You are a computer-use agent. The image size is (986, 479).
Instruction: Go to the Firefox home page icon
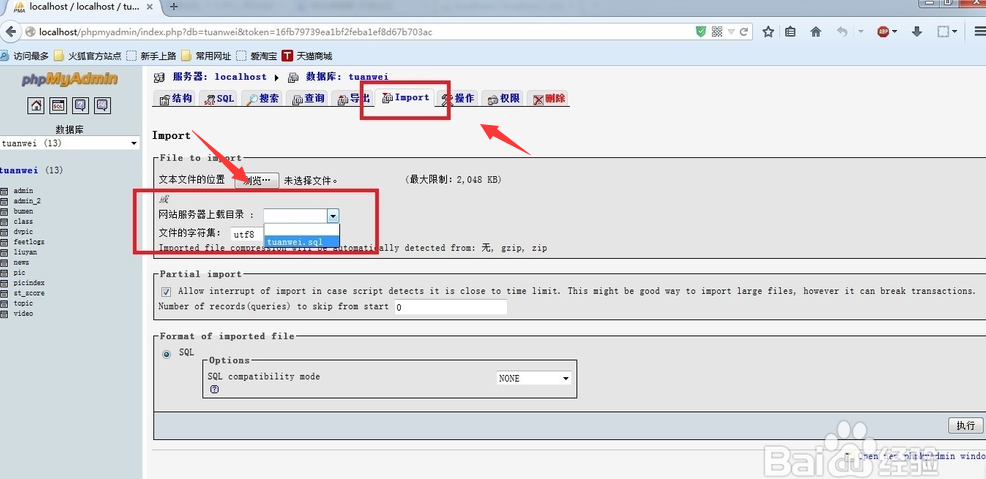816,32
